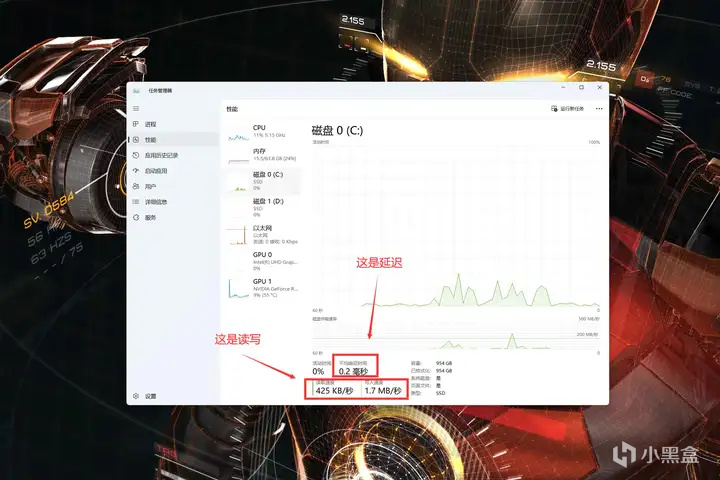
Task: Select the Performance (性能) sidebar icon
Action: (136, 140)
